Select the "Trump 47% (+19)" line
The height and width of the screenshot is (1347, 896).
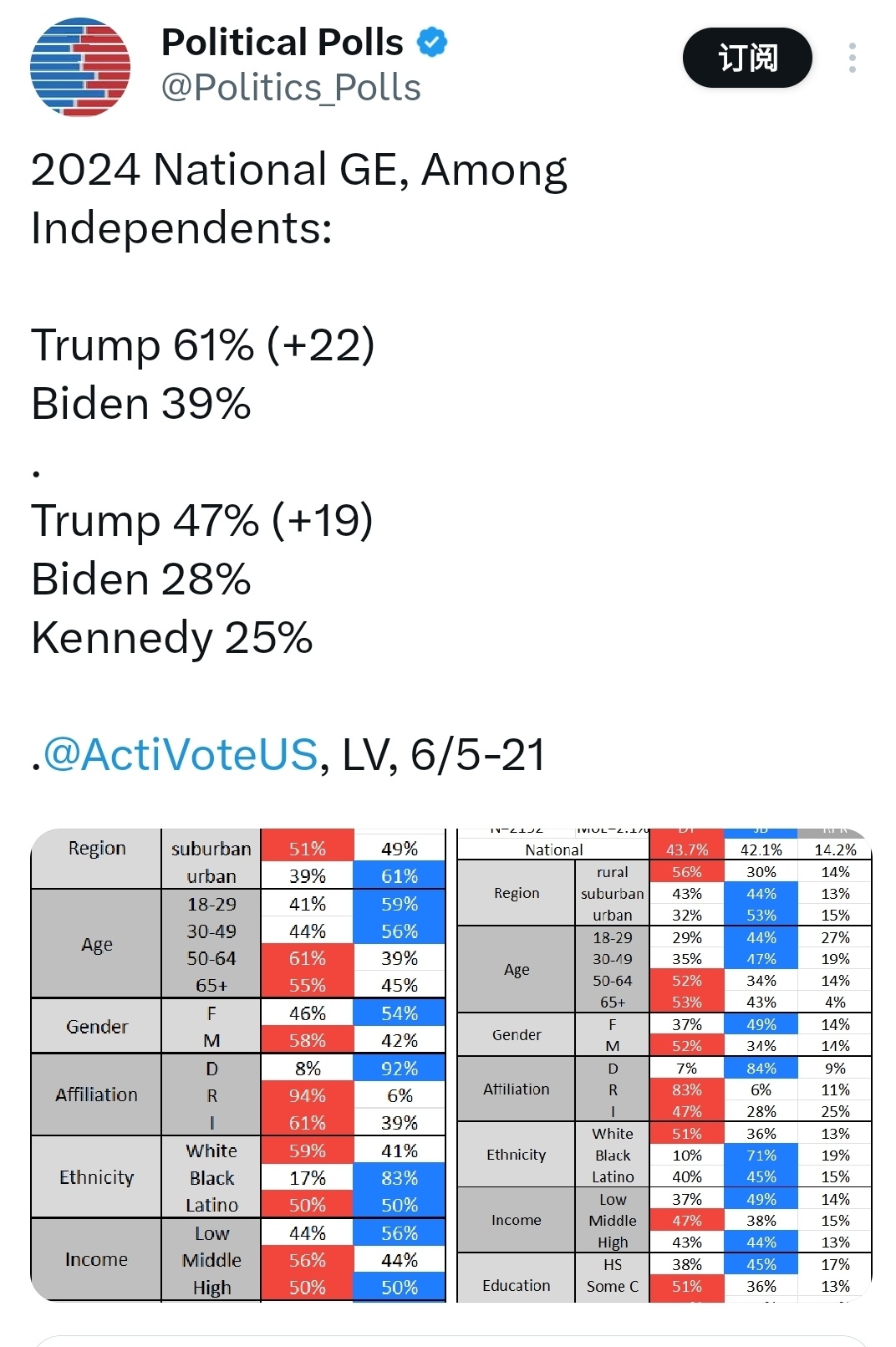click(202, 521)
